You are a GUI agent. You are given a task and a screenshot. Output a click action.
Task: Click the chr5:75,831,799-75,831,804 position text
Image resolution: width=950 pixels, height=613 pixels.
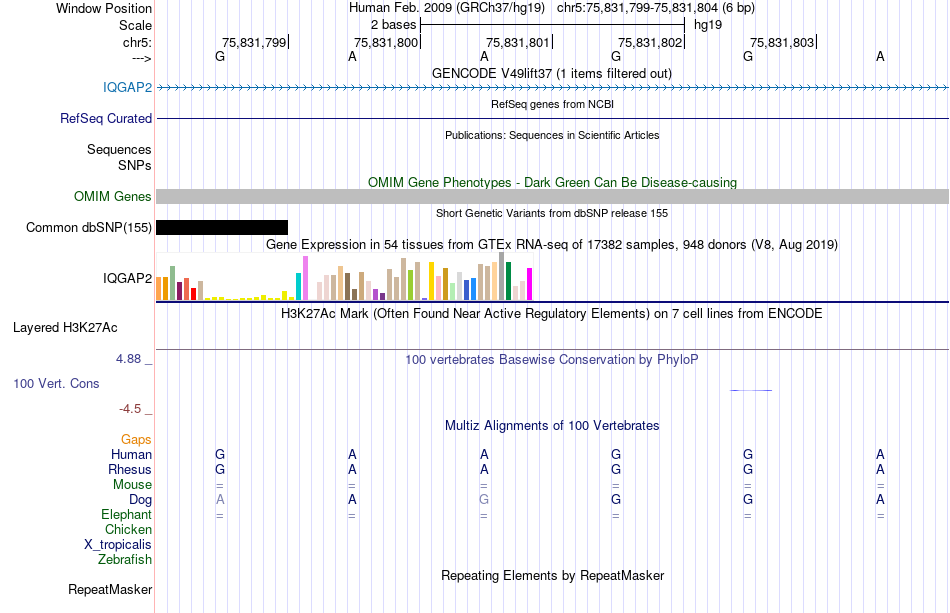(637, 8)
